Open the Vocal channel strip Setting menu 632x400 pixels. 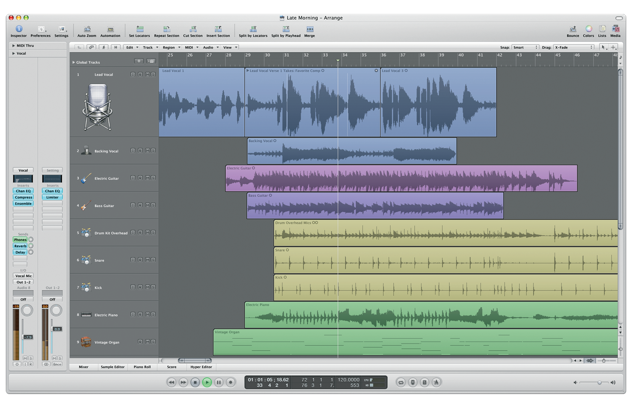[x=23, y=171]
